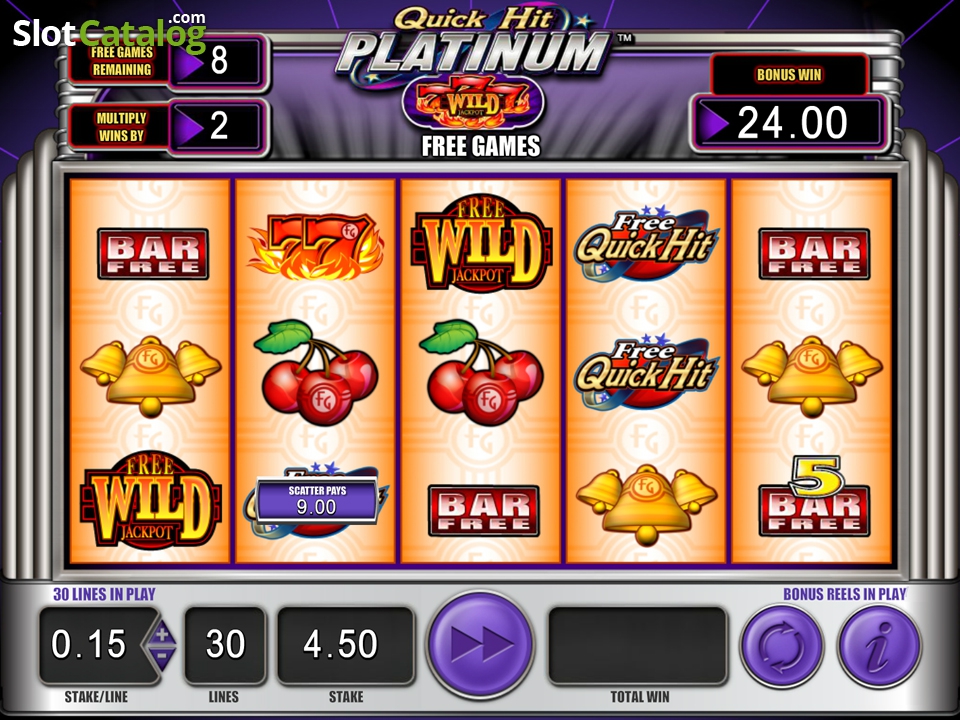
Task: Increase stake per line with plus
Action: tap(162, 634)
